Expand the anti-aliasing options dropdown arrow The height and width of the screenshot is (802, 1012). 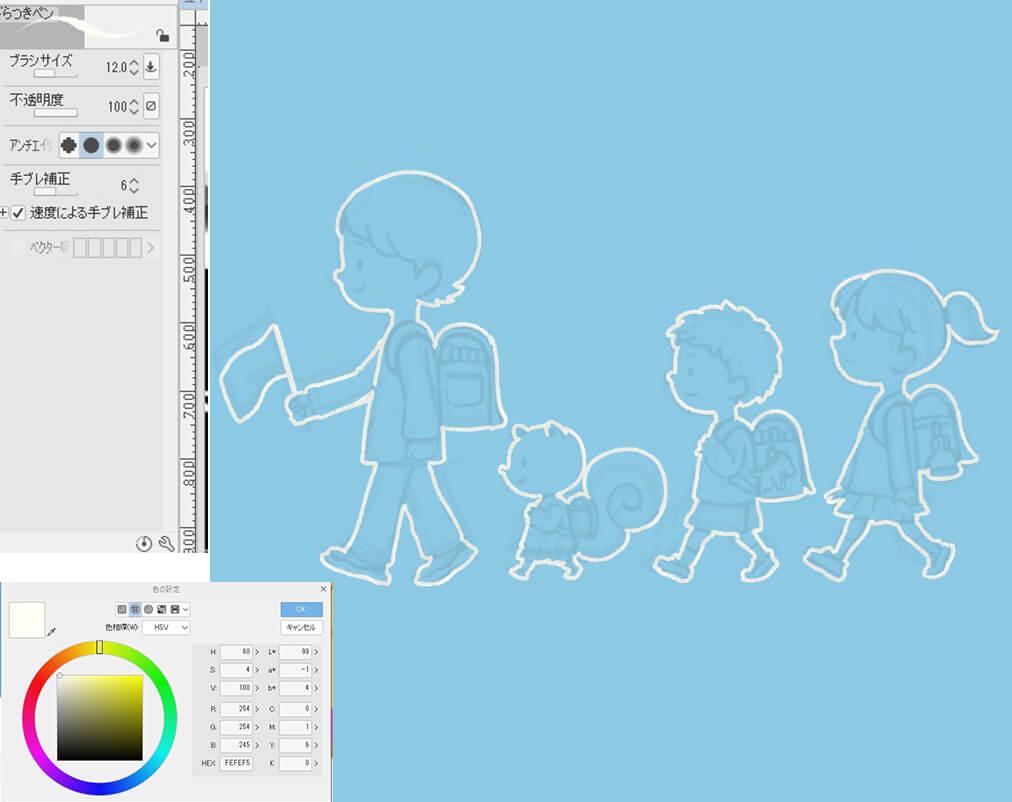152,145
